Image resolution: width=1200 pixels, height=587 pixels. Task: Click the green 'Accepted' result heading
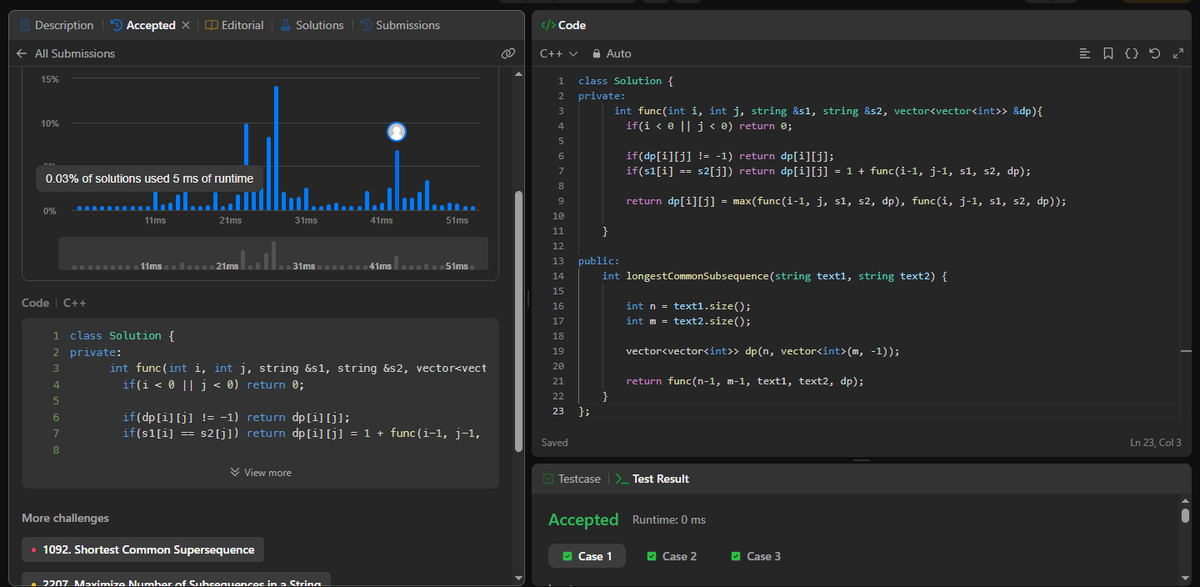tap(583, 520)
